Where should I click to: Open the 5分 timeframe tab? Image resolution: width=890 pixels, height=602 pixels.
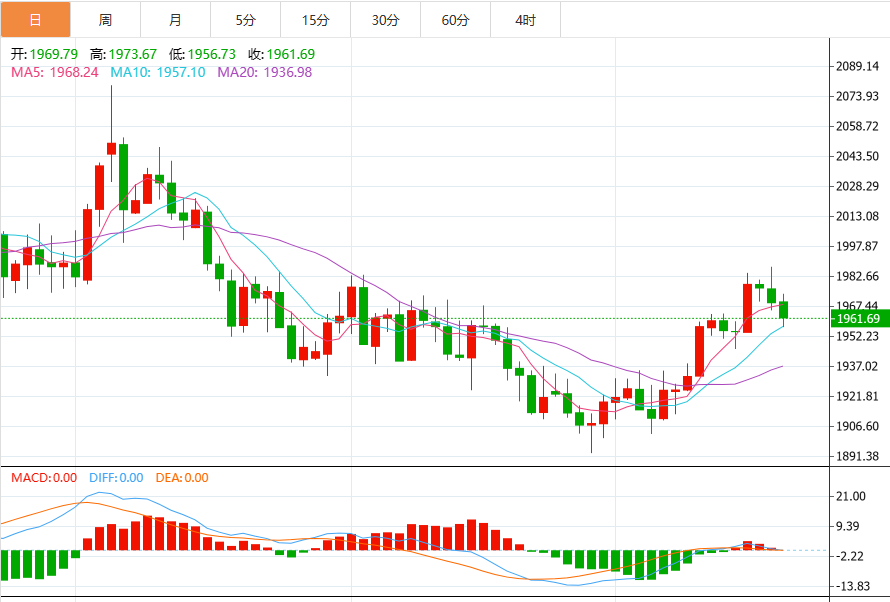[245, 20]
